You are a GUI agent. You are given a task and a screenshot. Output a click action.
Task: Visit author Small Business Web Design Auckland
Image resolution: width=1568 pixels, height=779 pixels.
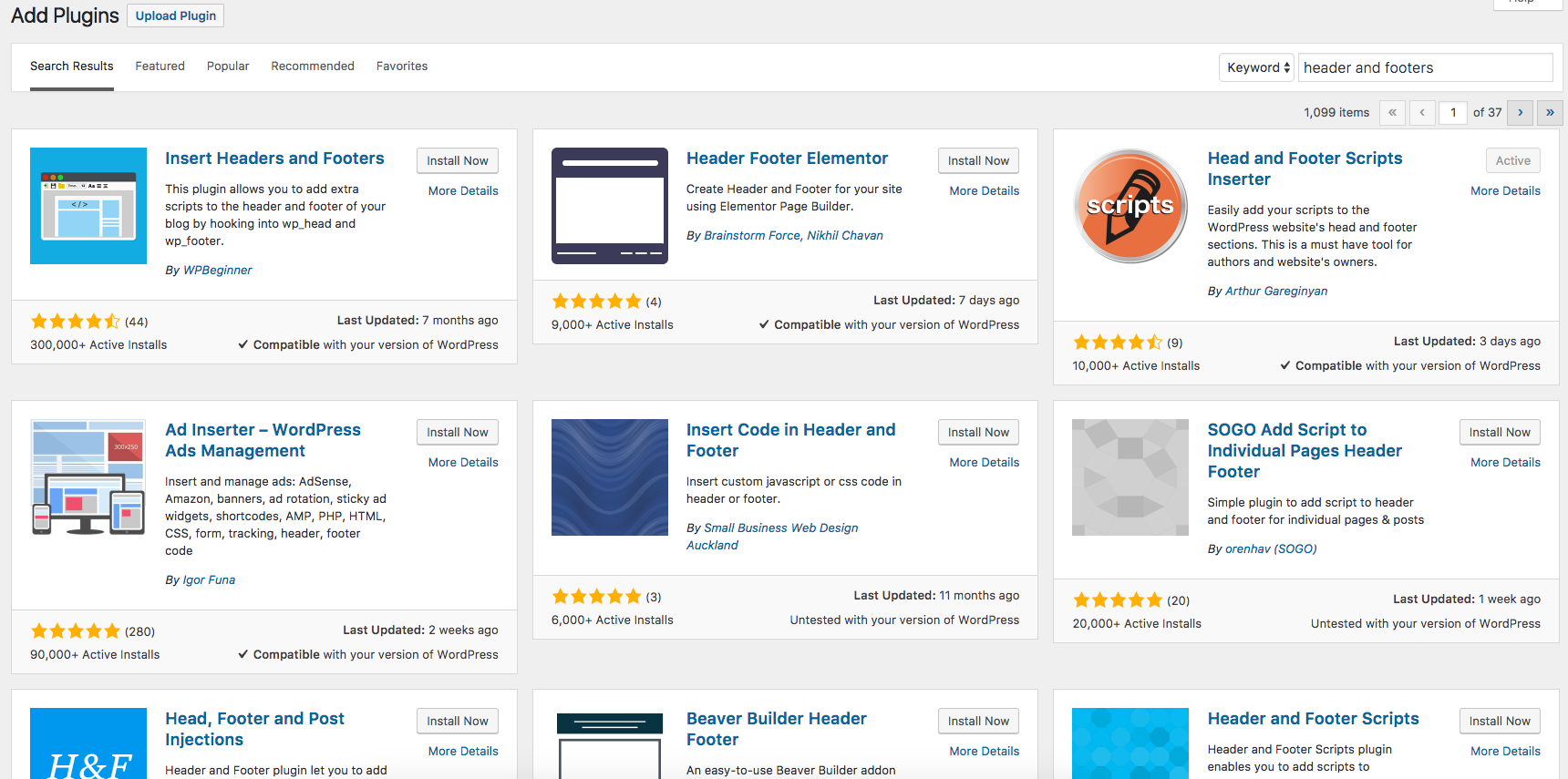(772, 537)
